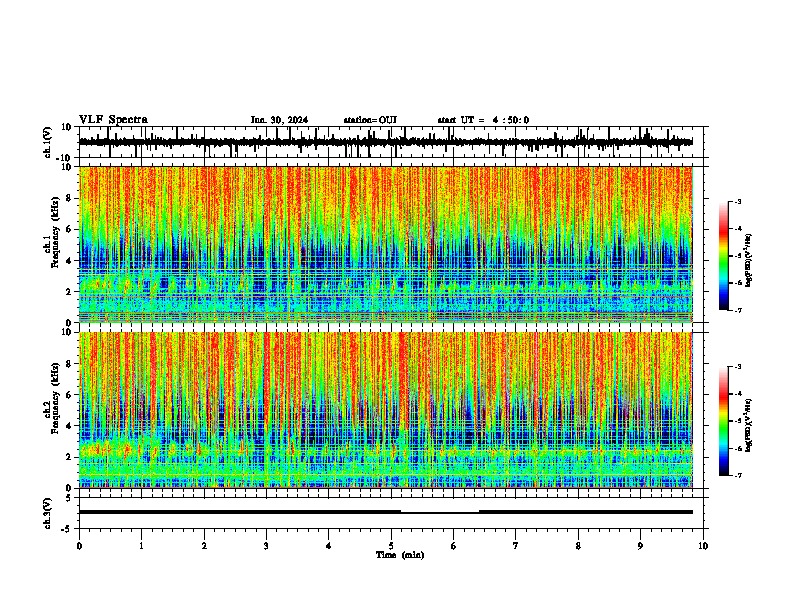Click the ch.2 color bar log(PSD) label
Screen dimensions: 792x612
click(x=748, y=425)
